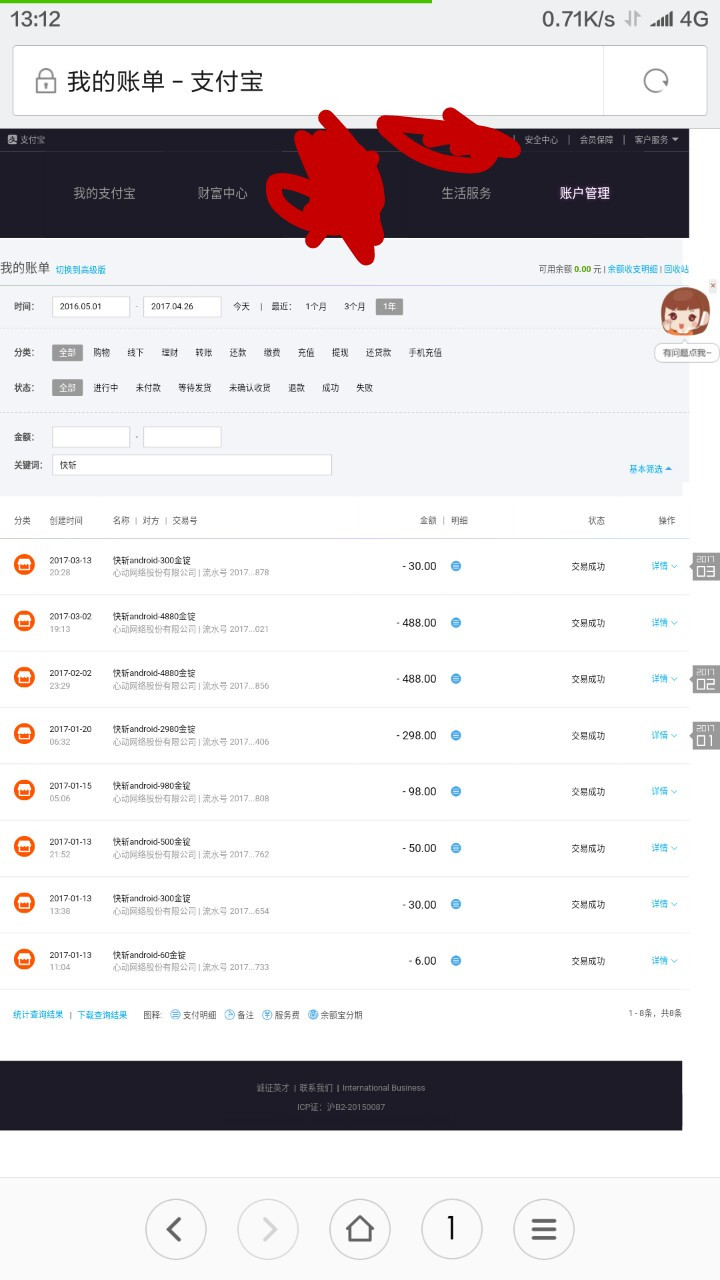
Task: Close the help mascot widget
Action: tap(713, 286)
